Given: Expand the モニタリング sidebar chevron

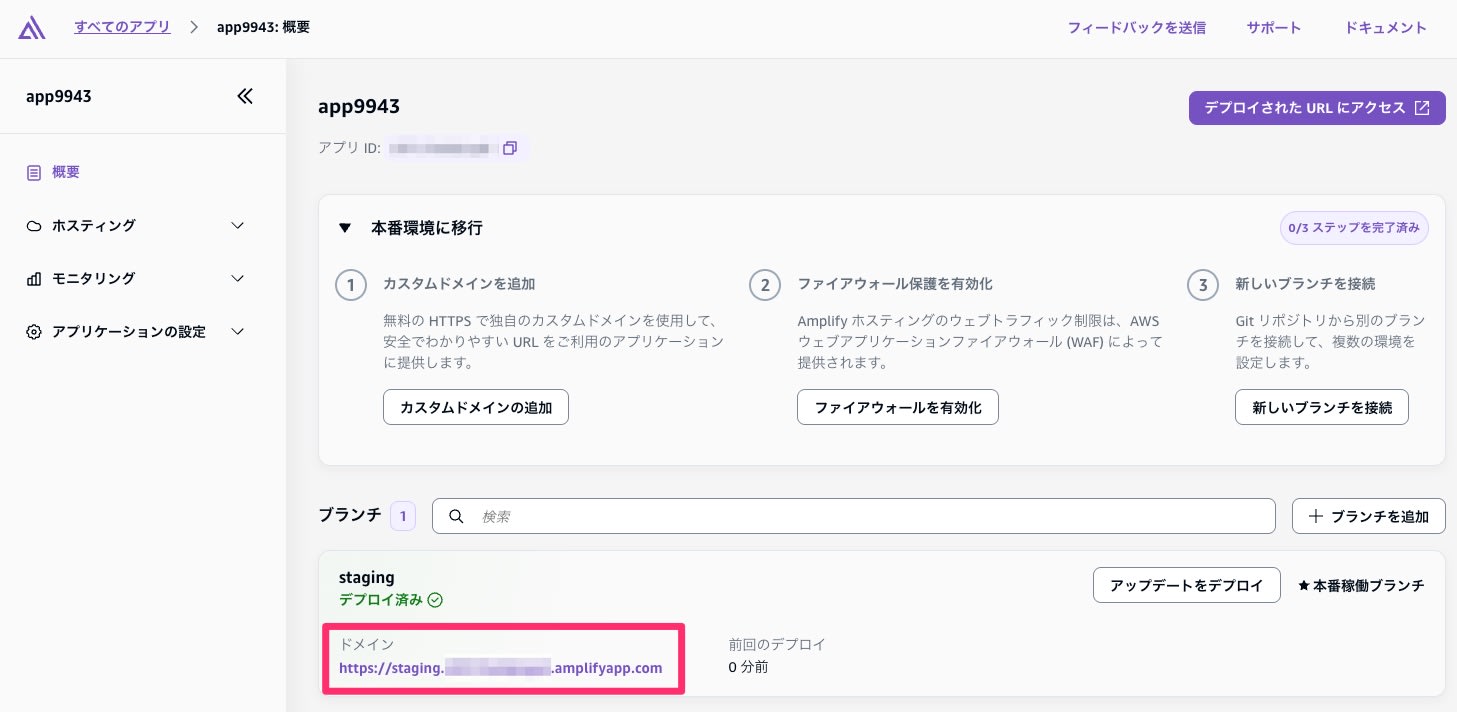Looking at the screenshot, I should (x=237, y=278).
